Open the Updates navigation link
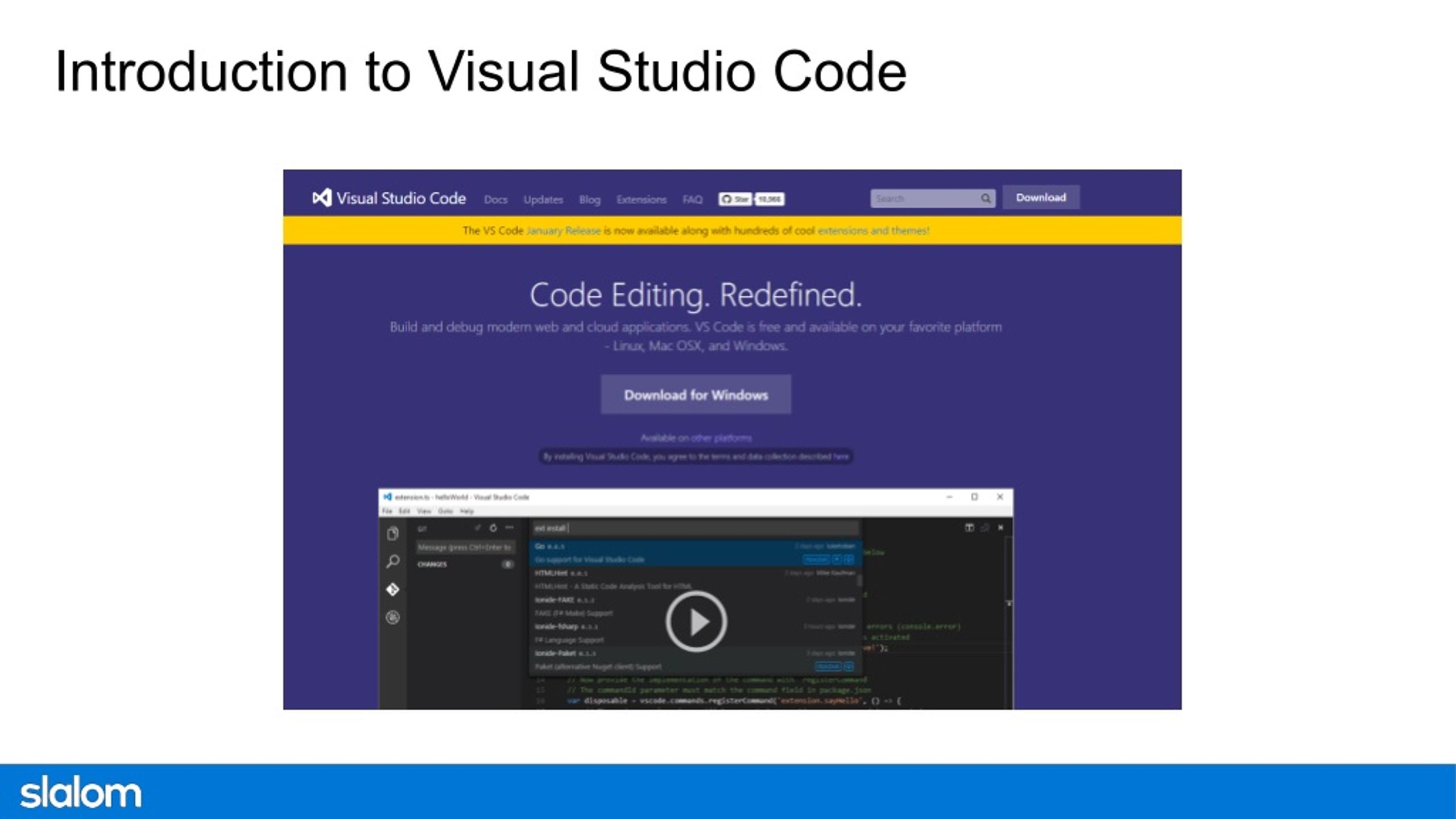The width and height of the screenshot is (1456, 819). pyautogui.click(x=543, y=200)
